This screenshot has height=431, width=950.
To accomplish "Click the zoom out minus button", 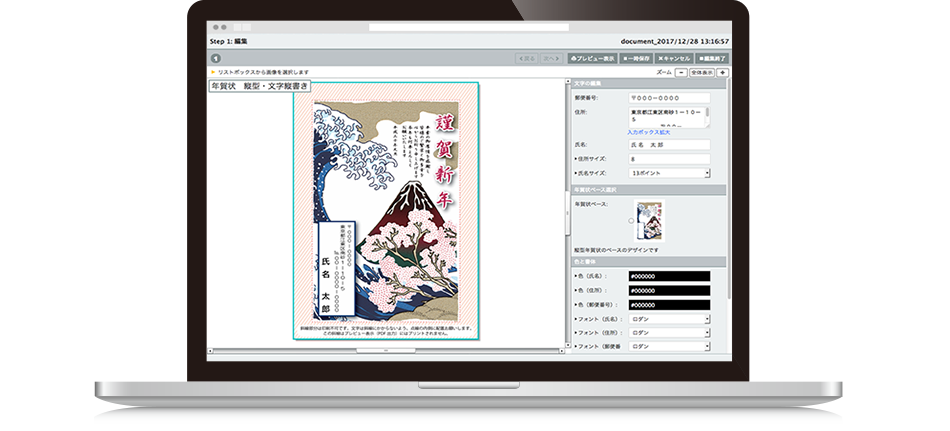I will tap(680, 72).
